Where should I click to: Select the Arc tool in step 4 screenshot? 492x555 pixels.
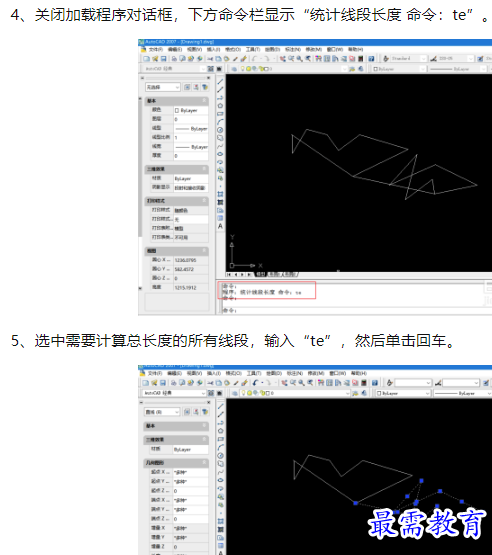220,122
